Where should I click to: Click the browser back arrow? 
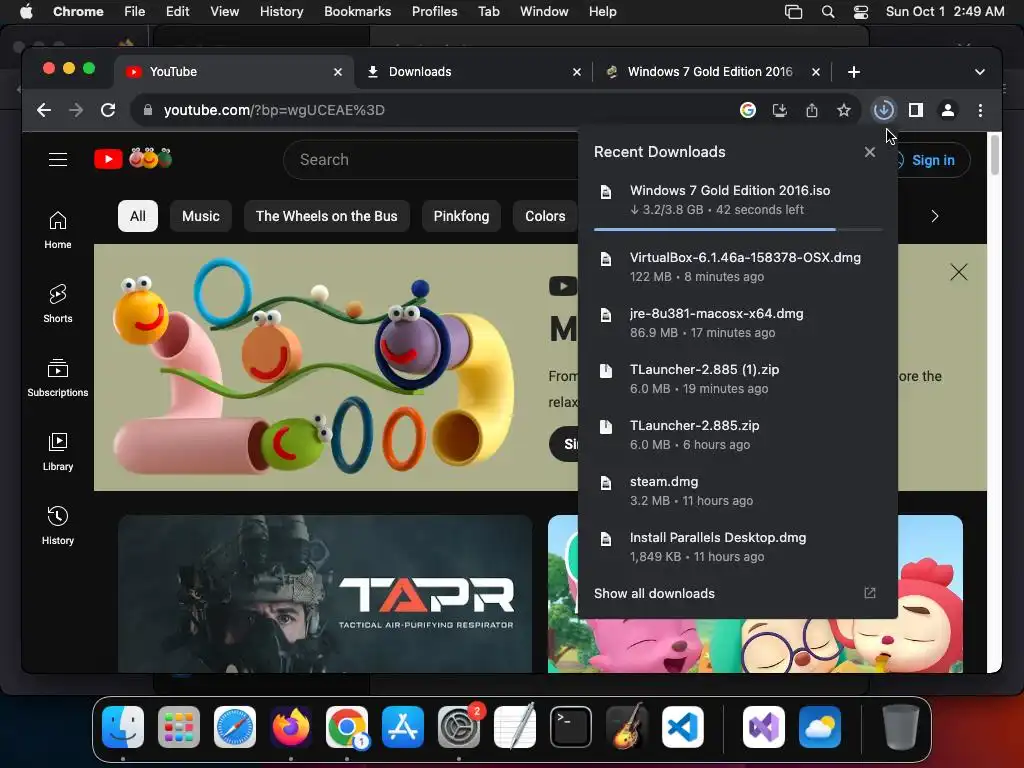point(44,110)
